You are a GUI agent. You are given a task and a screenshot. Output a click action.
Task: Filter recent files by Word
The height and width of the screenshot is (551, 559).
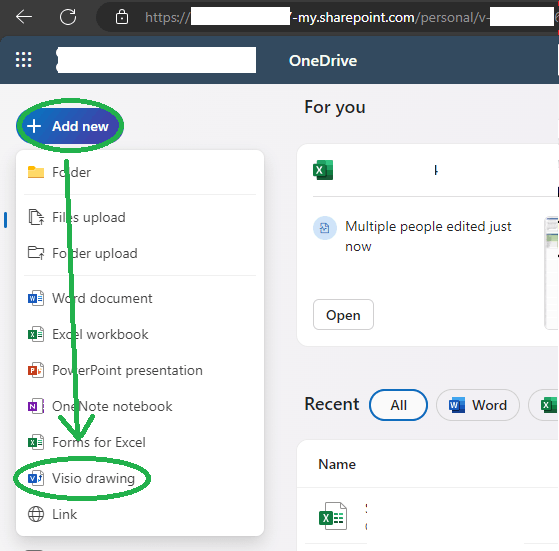coord(478,405)
